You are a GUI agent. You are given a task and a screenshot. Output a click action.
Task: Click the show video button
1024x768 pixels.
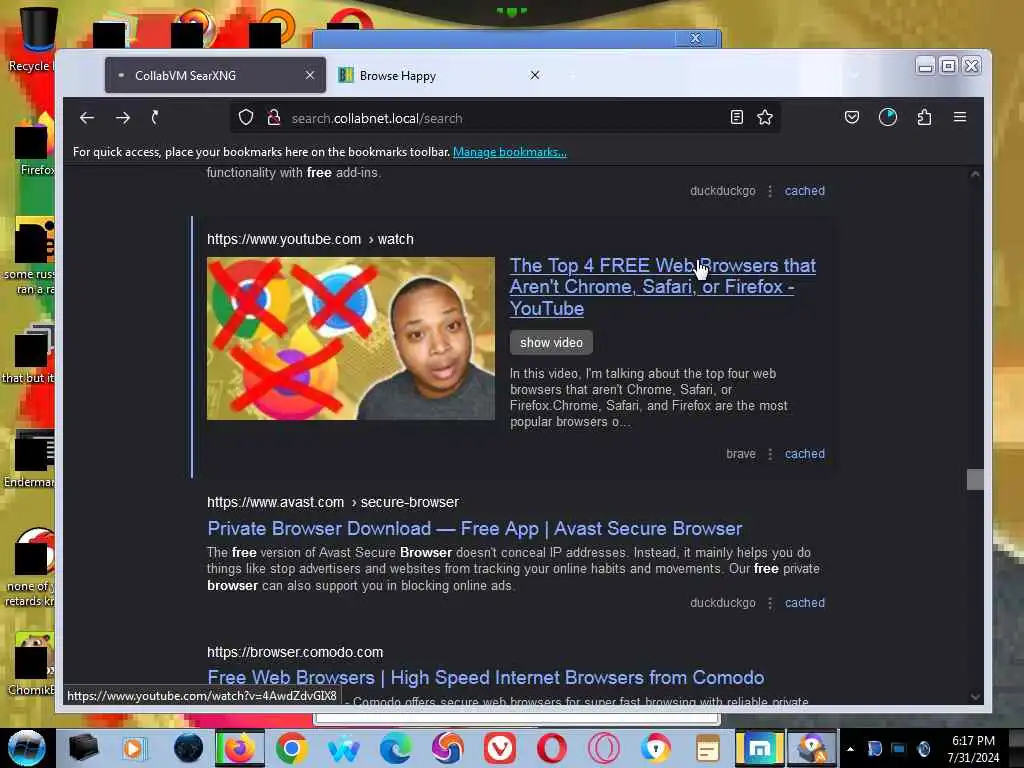coord(551,342)
